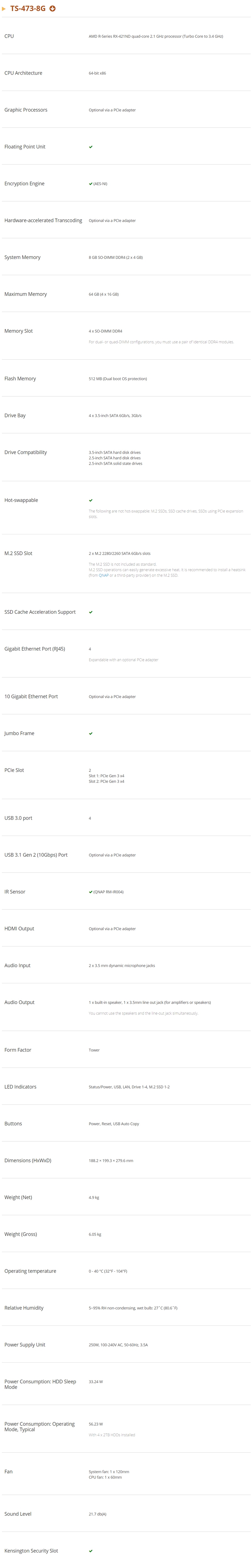Click the System Memory row label
This screenshot has height=1568, width=252.
(x=22, y=257)
